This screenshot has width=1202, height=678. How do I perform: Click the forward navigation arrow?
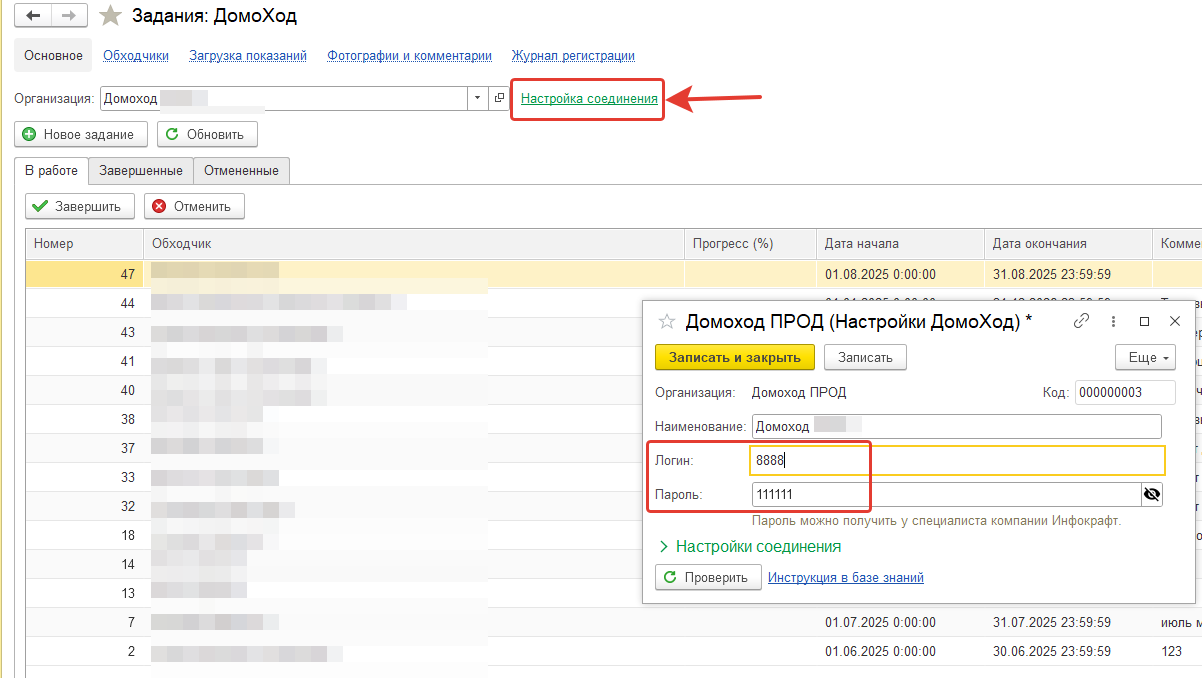(x=69, y=16)
